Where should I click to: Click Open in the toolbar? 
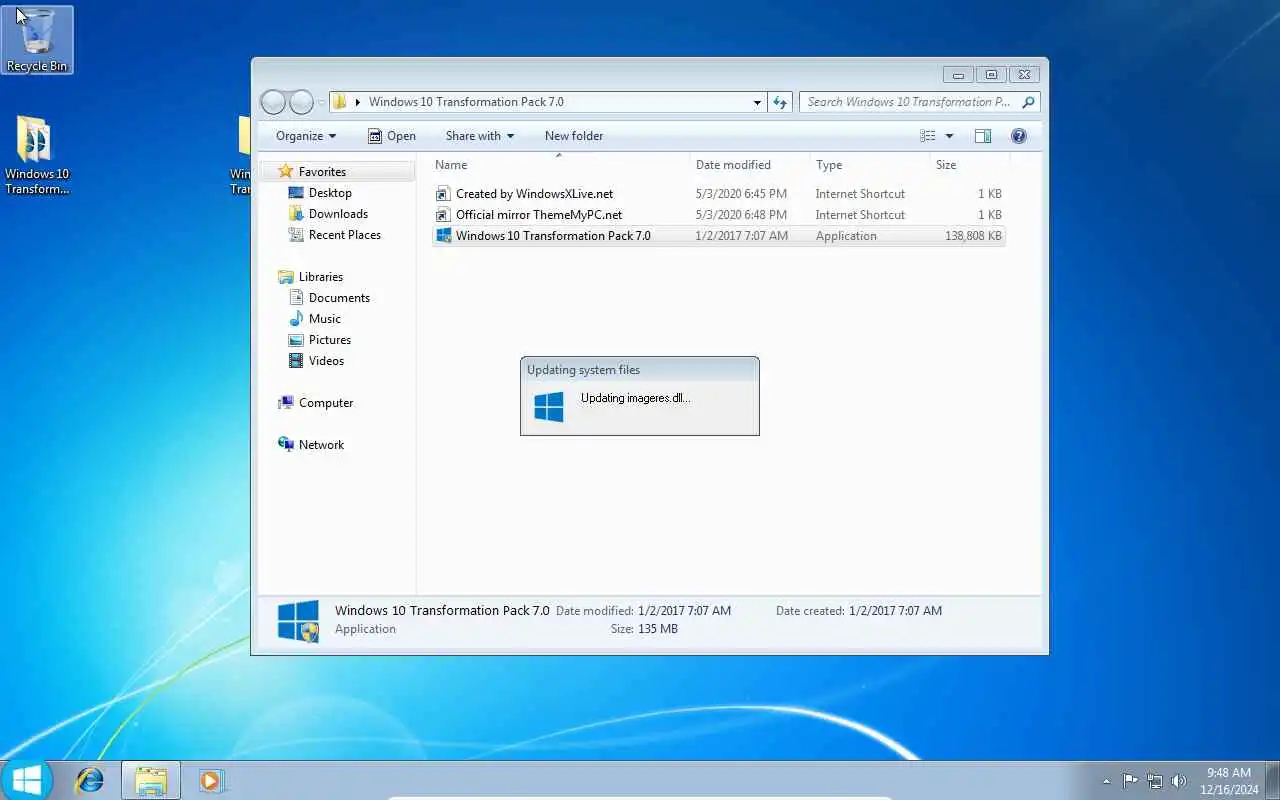coord(392,136)
